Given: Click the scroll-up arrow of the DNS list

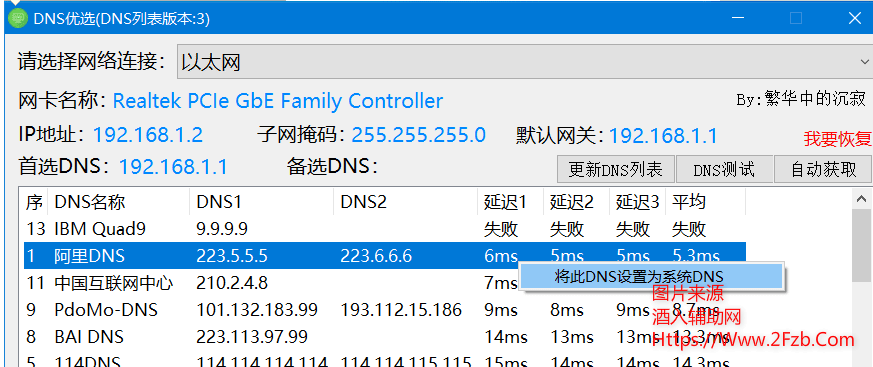Looking at the screenshot, I should click(862, 198).
